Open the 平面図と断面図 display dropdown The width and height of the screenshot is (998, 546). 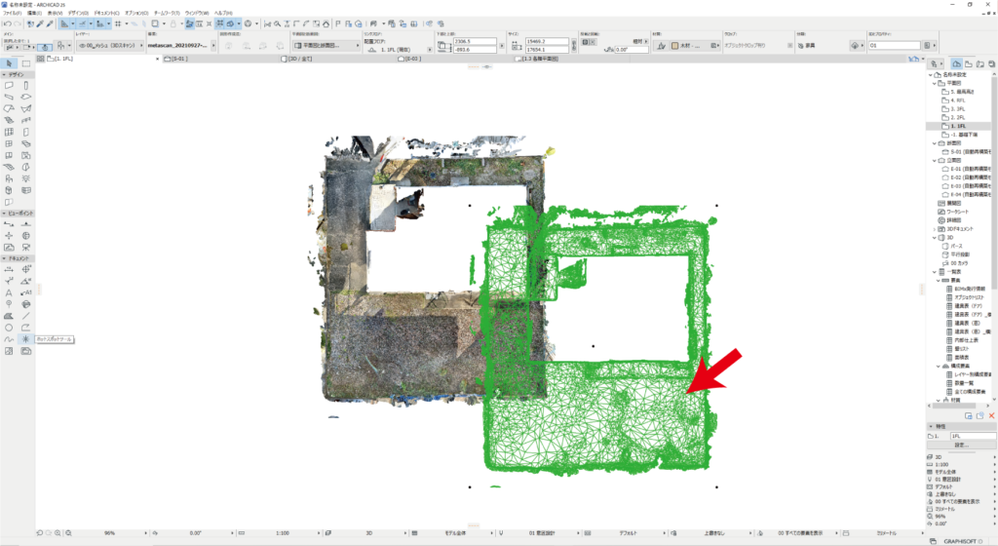[x=327, y=46]
